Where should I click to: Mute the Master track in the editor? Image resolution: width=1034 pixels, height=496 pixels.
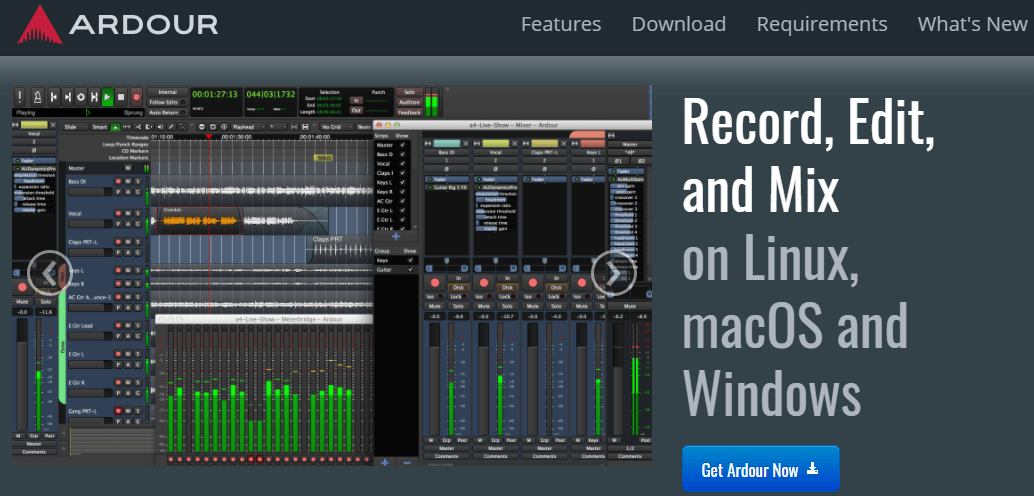(128, 168)
